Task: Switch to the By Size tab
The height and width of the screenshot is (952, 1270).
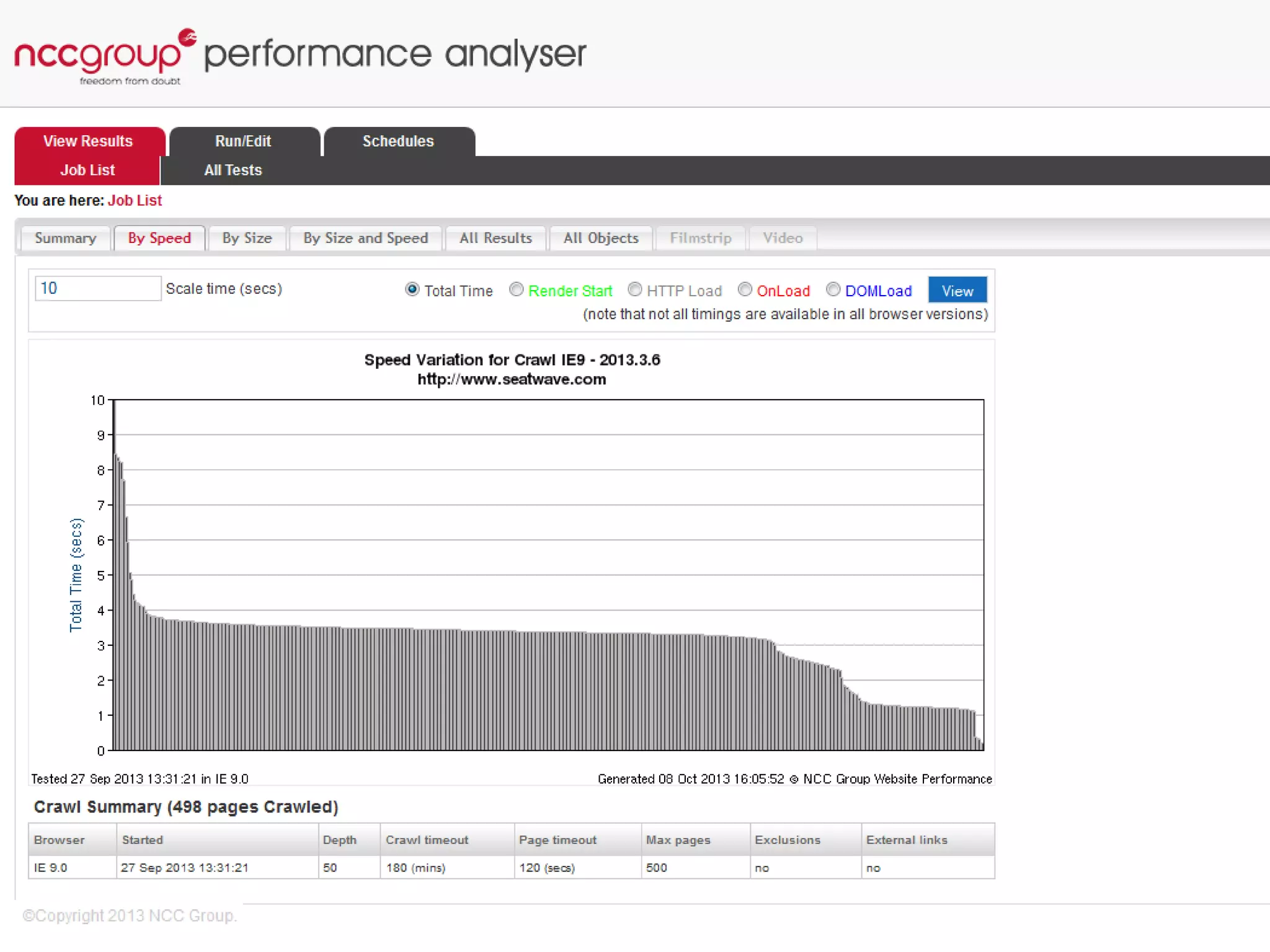Action: [247, 239]
